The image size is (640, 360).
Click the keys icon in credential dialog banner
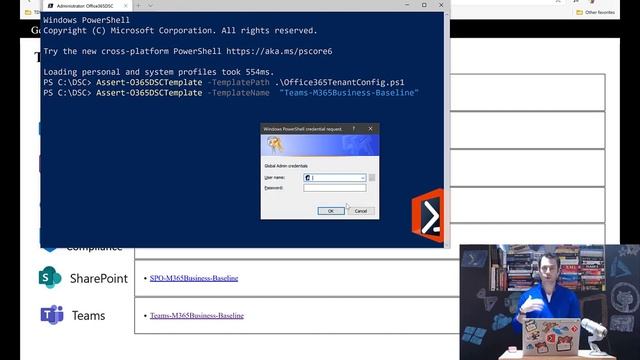pos(275,145)
